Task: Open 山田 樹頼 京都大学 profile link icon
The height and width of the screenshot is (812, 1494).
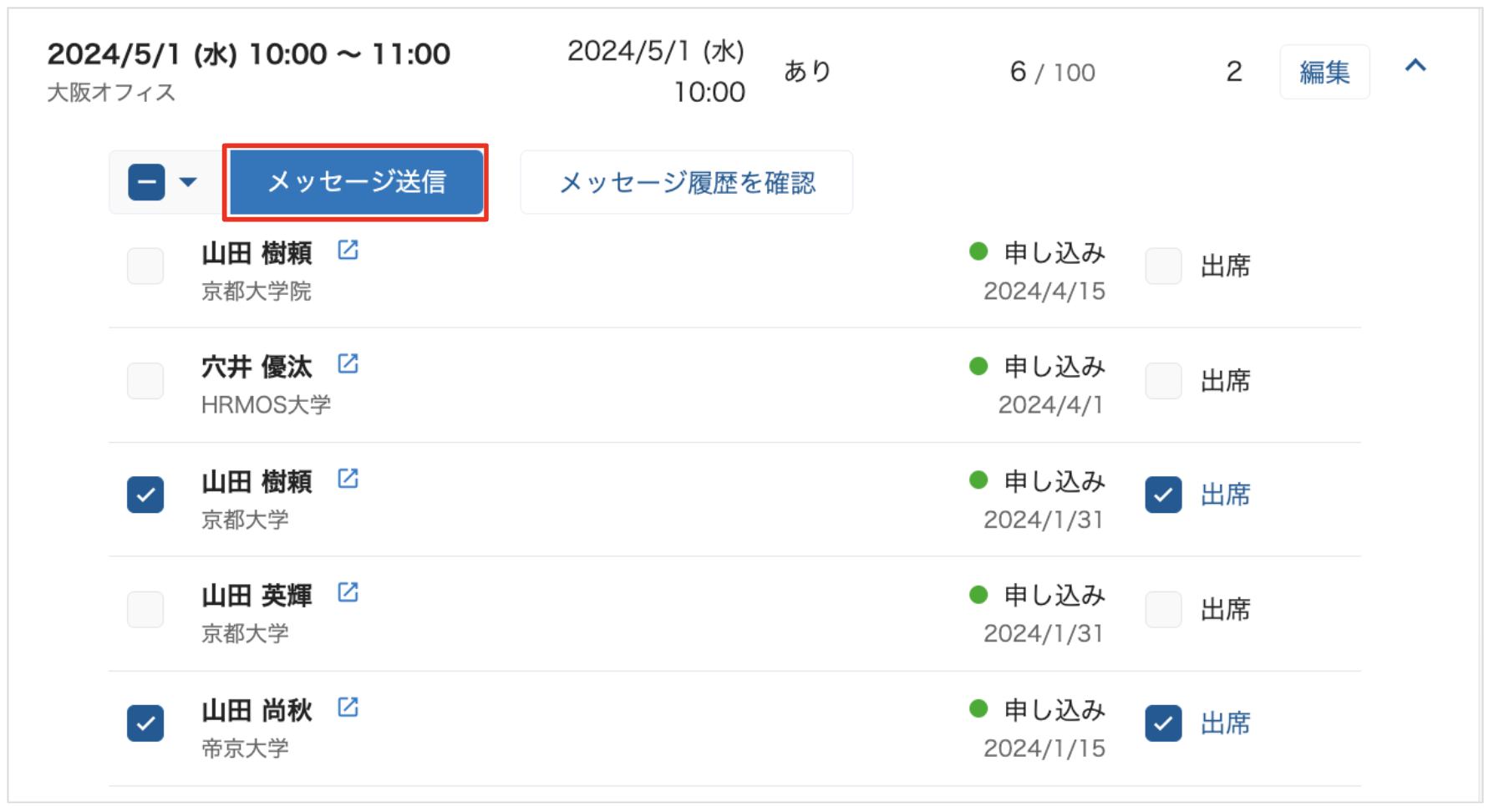Action: pyautogui.click(x=348, y=478)
